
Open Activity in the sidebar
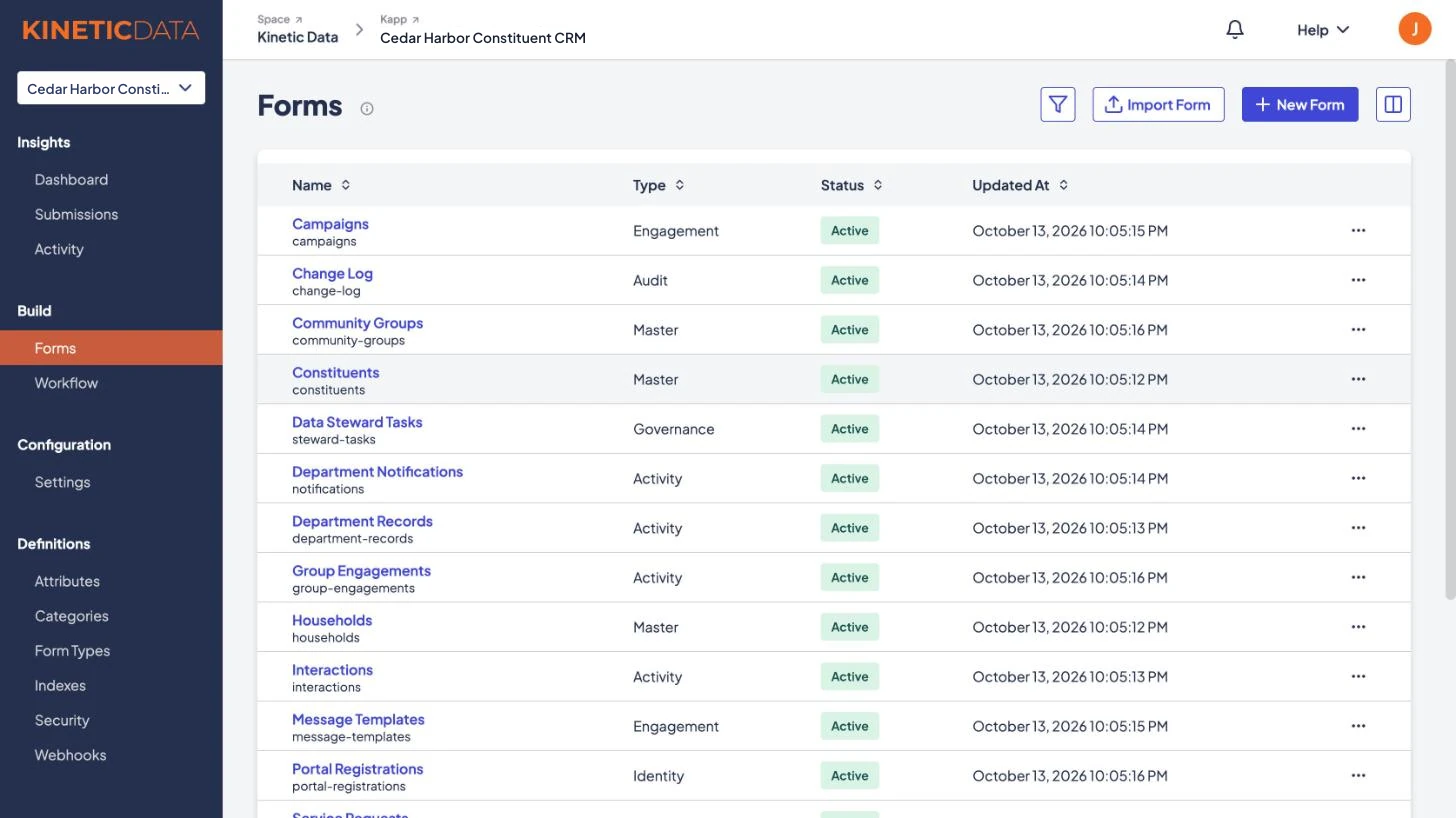click(59, 250)
